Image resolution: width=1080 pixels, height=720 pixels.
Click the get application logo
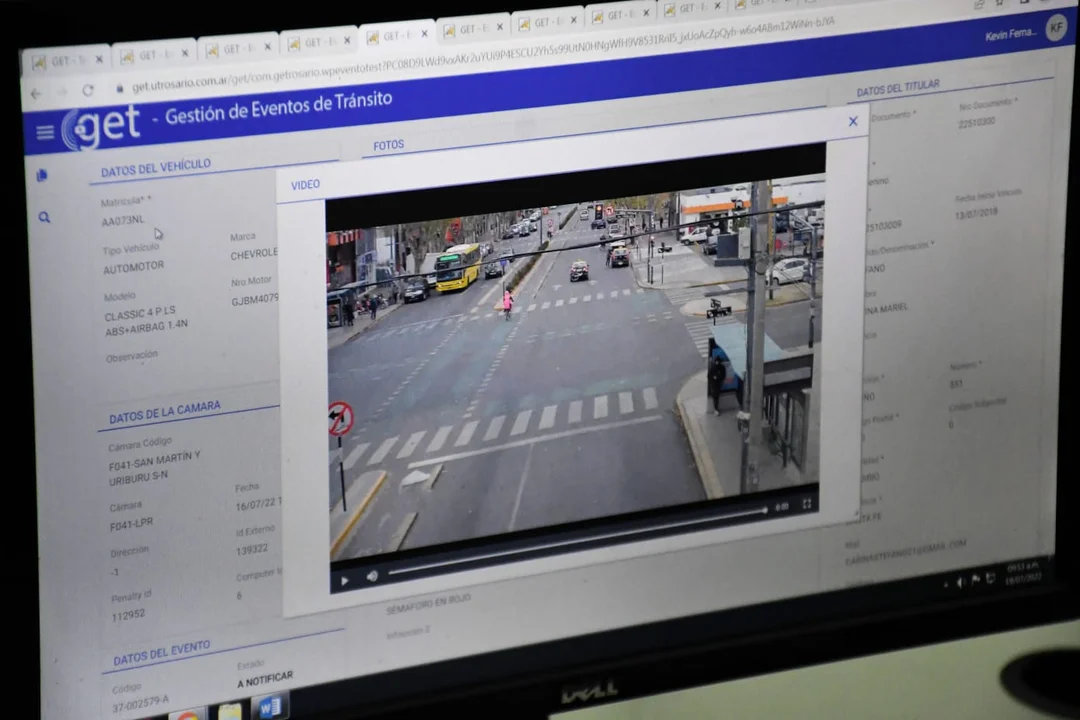(x=100, y=128)
